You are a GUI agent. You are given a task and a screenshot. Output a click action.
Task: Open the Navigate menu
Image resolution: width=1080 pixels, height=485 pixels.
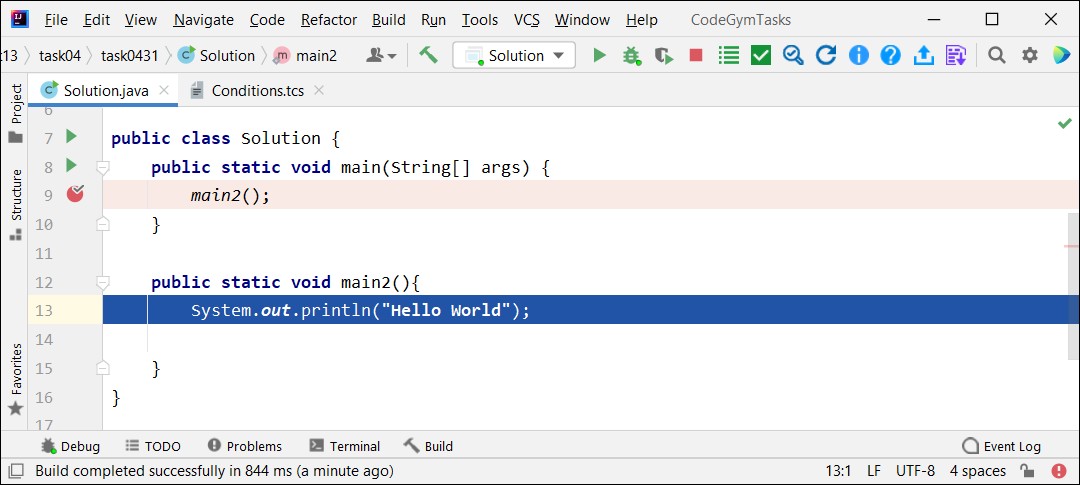203,20
